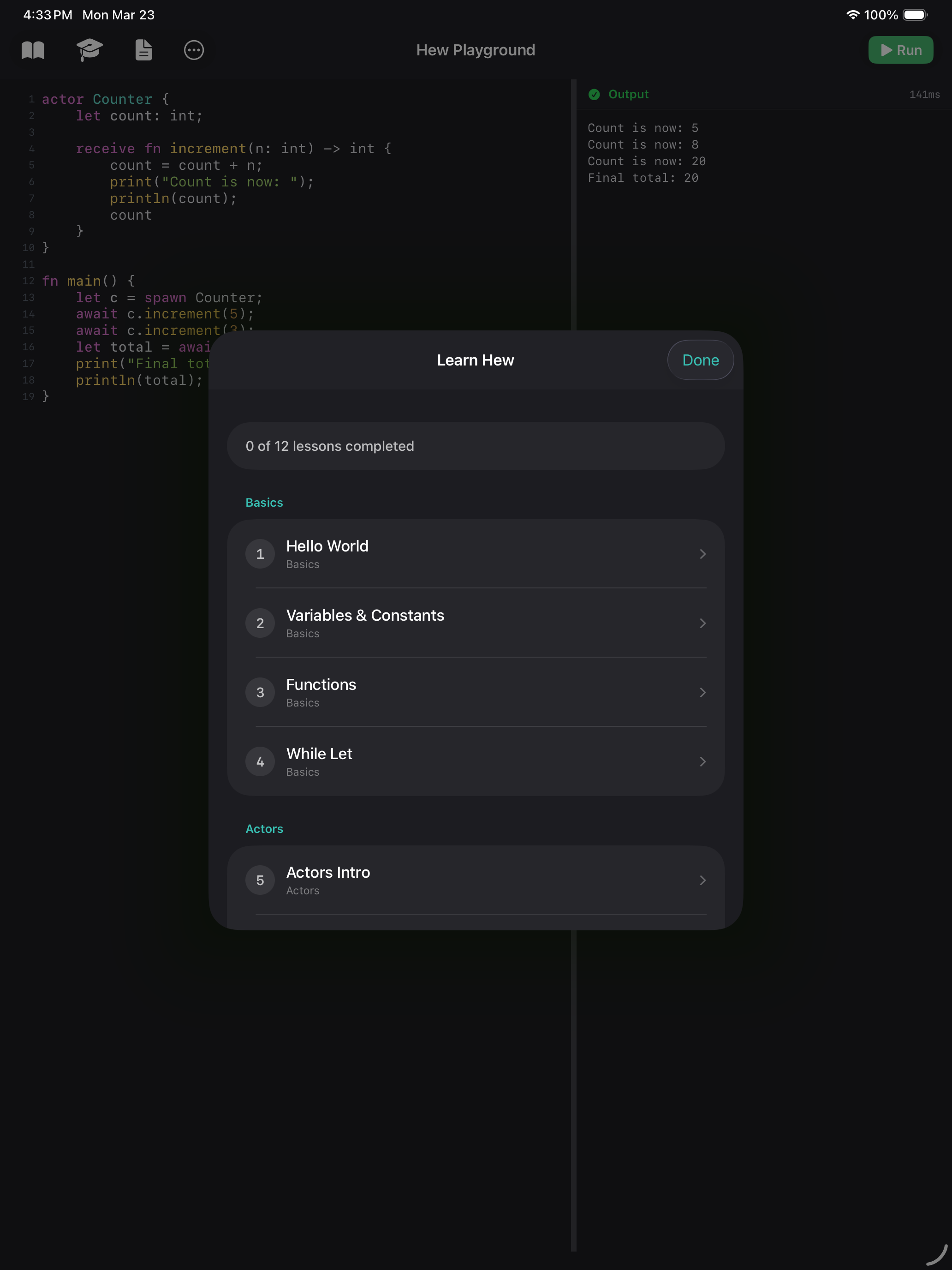The image size is (952, 1270).
Task: Open the book documentation icon
Action: [33, 50]
